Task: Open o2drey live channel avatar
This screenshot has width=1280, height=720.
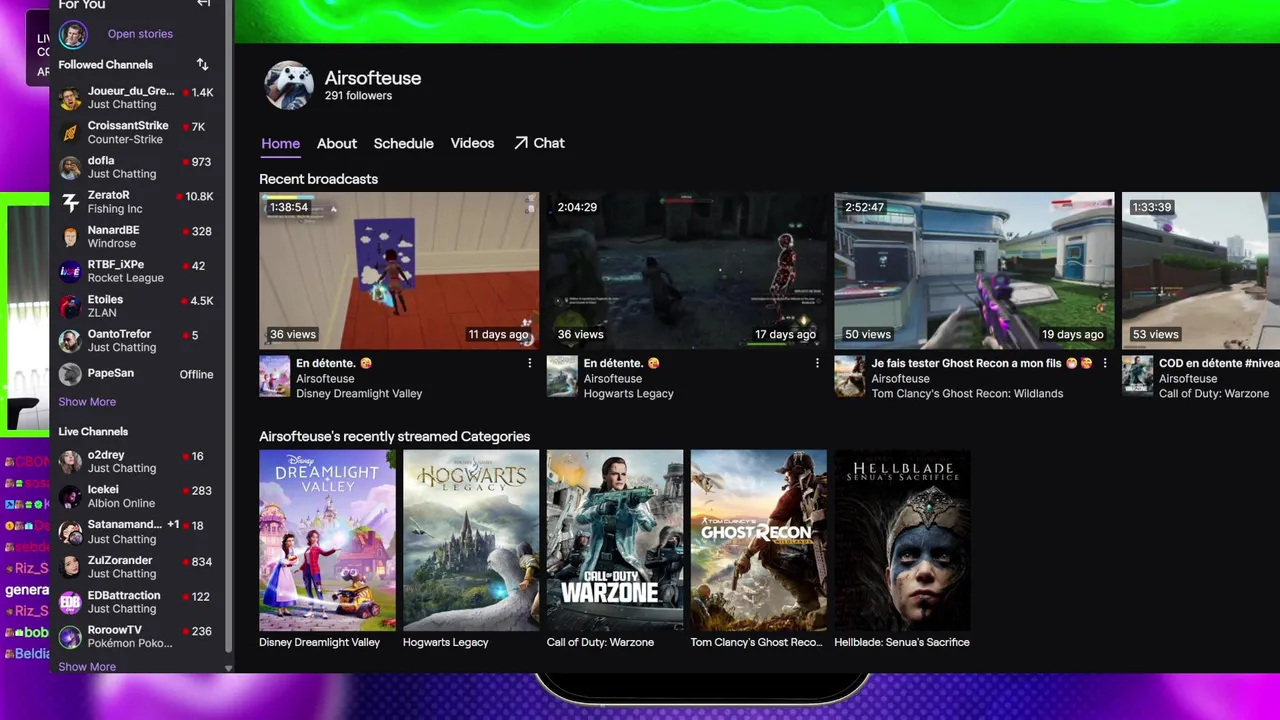Action: (x=70, y=462)
